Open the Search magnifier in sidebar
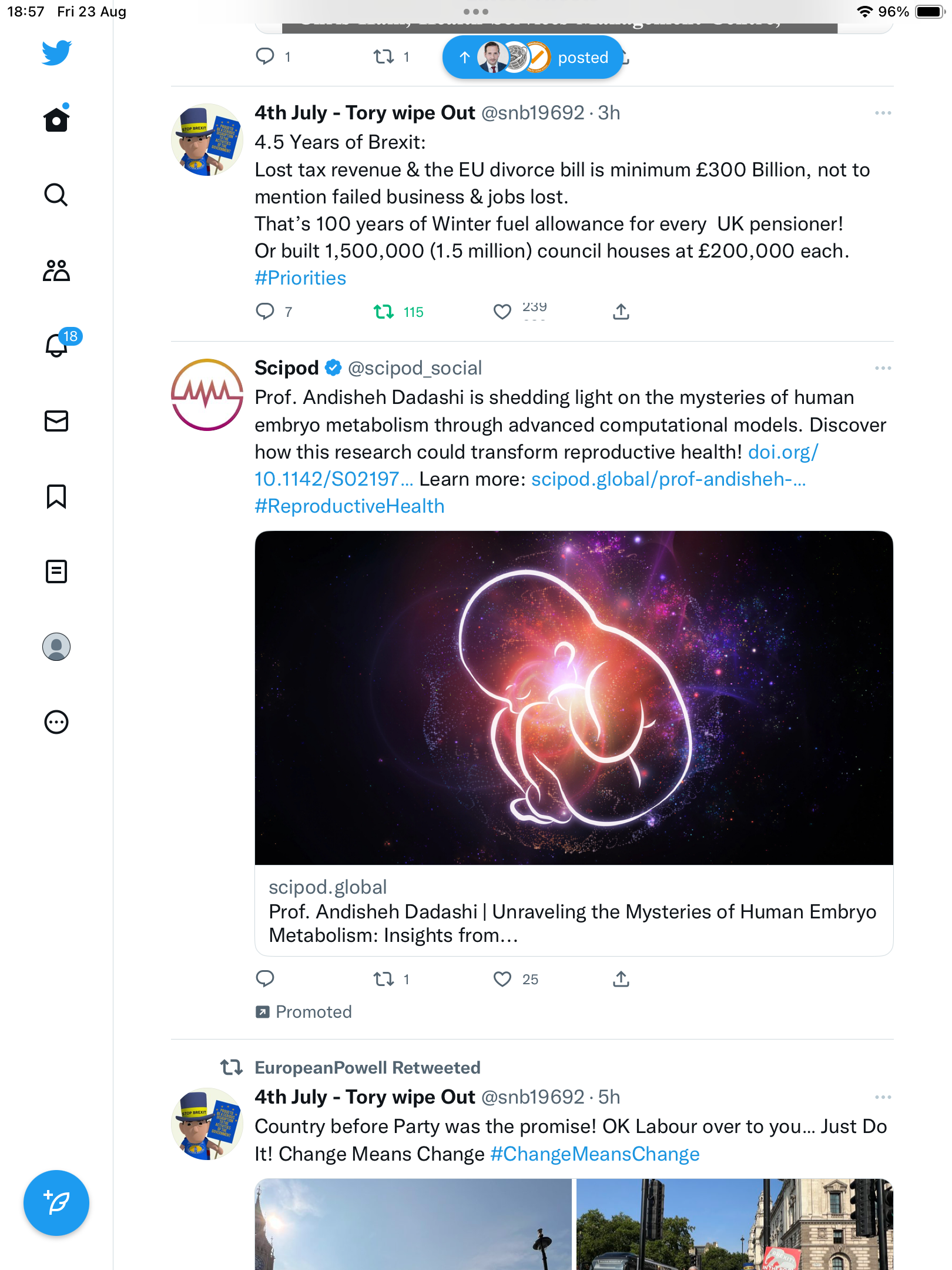The image size is (952, 1270). pyautogui.click(x=56, y=195)
